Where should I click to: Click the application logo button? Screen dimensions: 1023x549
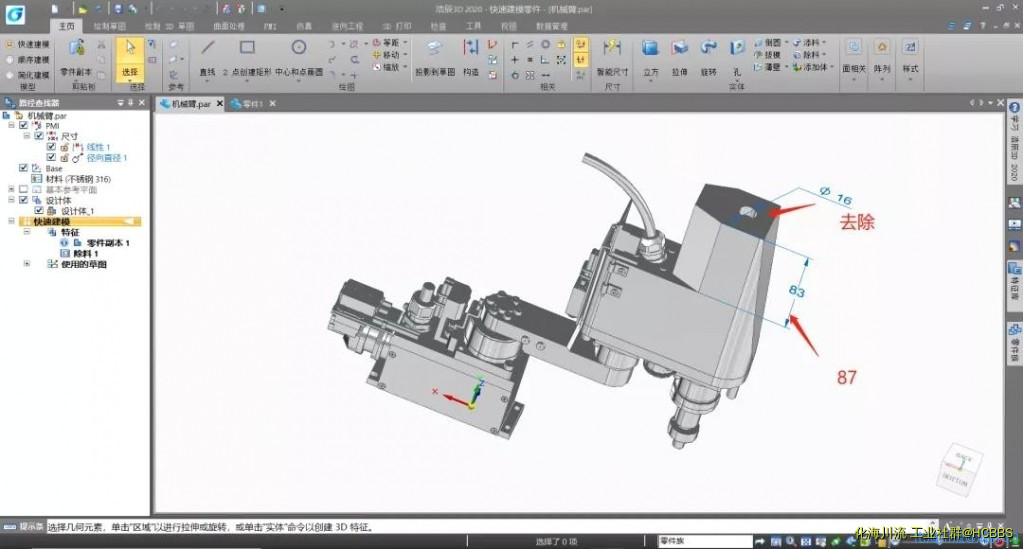click(15, 14)
